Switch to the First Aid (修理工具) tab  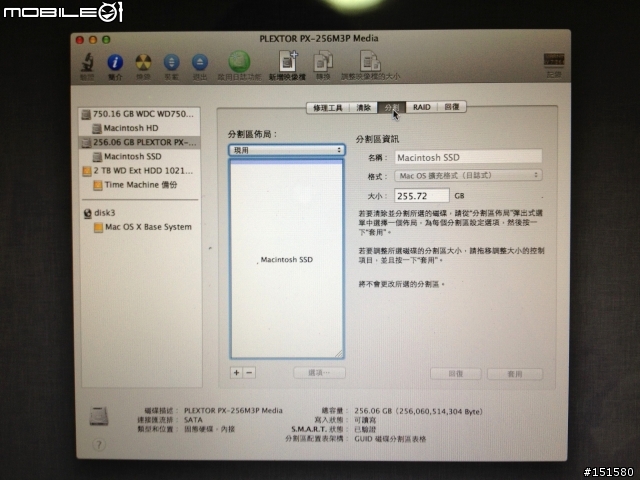328,107
